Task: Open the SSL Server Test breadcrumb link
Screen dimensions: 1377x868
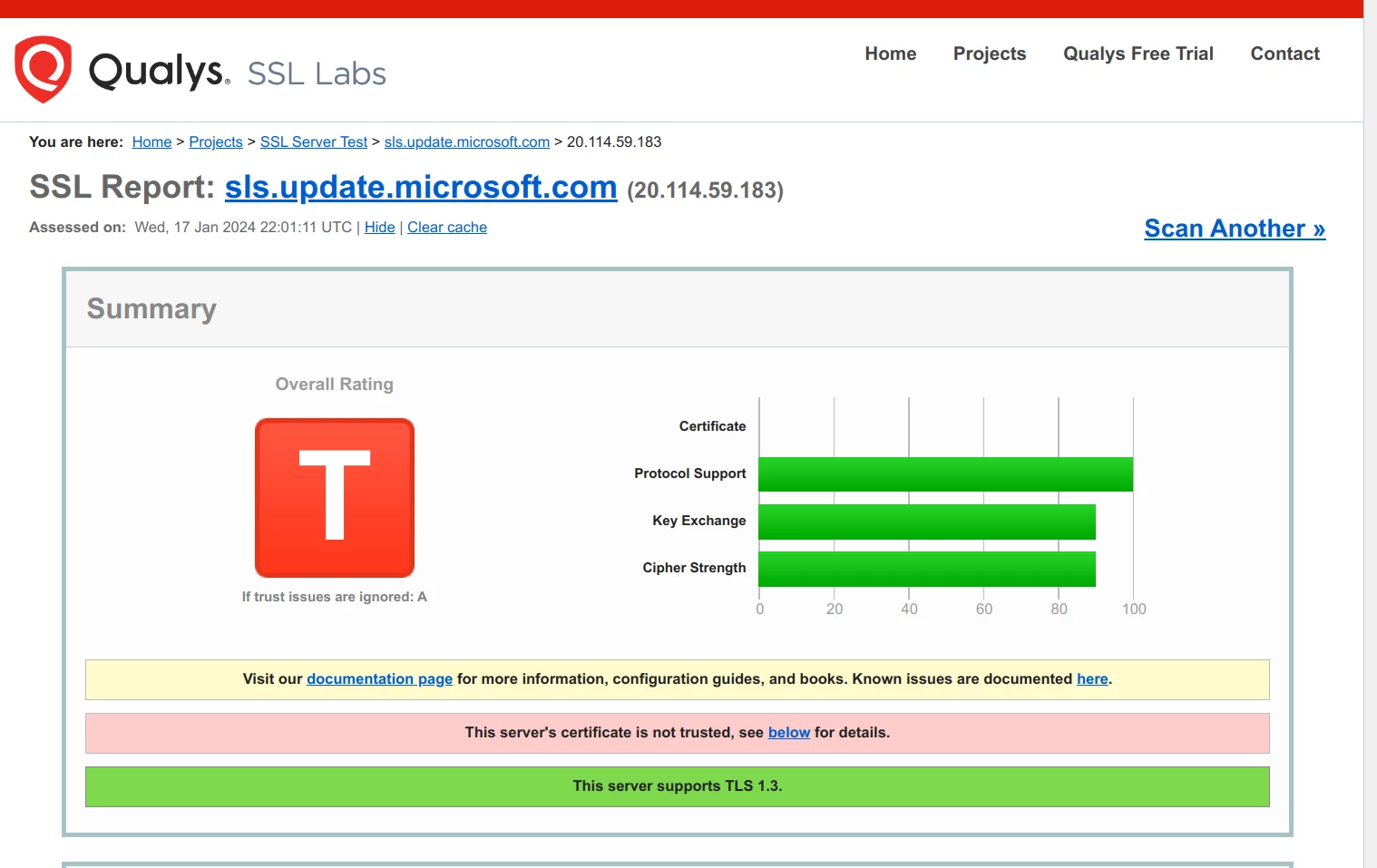Action: coord(314,142)
